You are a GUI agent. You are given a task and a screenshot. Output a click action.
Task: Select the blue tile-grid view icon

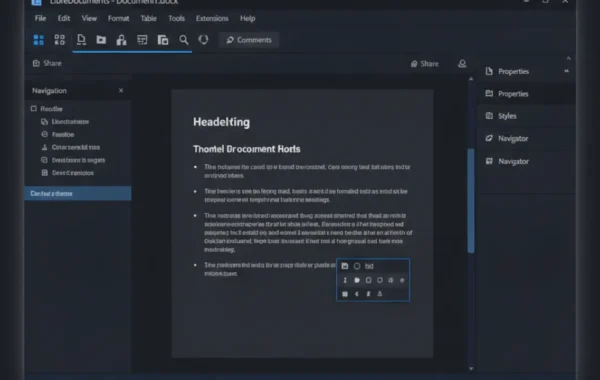pos(39,40)
